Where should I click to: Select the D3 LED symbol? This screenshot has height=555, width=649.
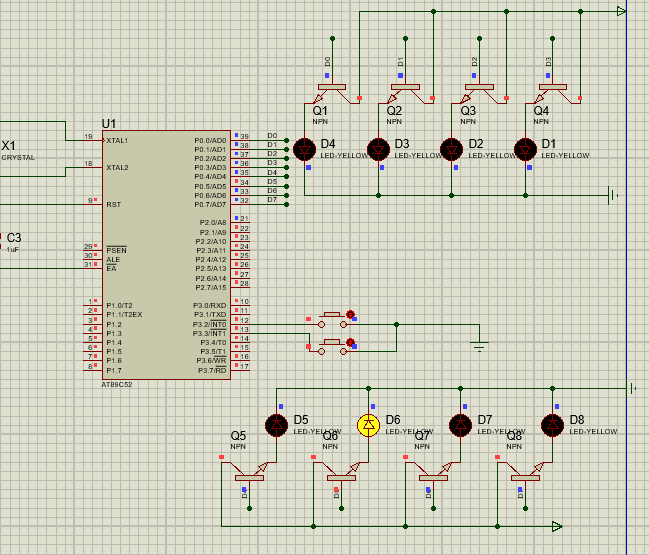pos(378,149)
